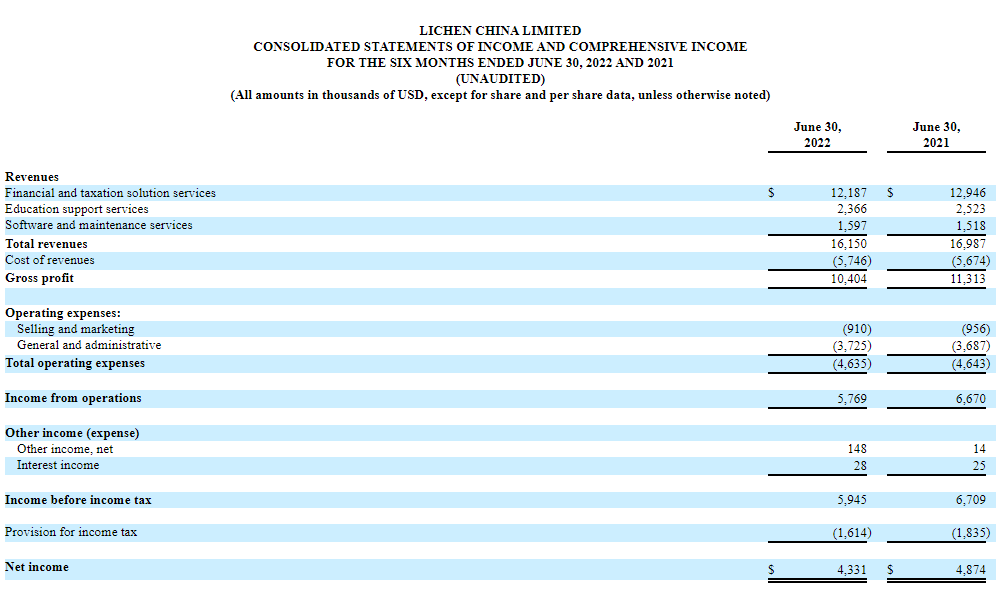Select other income net value 14
The image size is (997, 589).
(979, 449)
